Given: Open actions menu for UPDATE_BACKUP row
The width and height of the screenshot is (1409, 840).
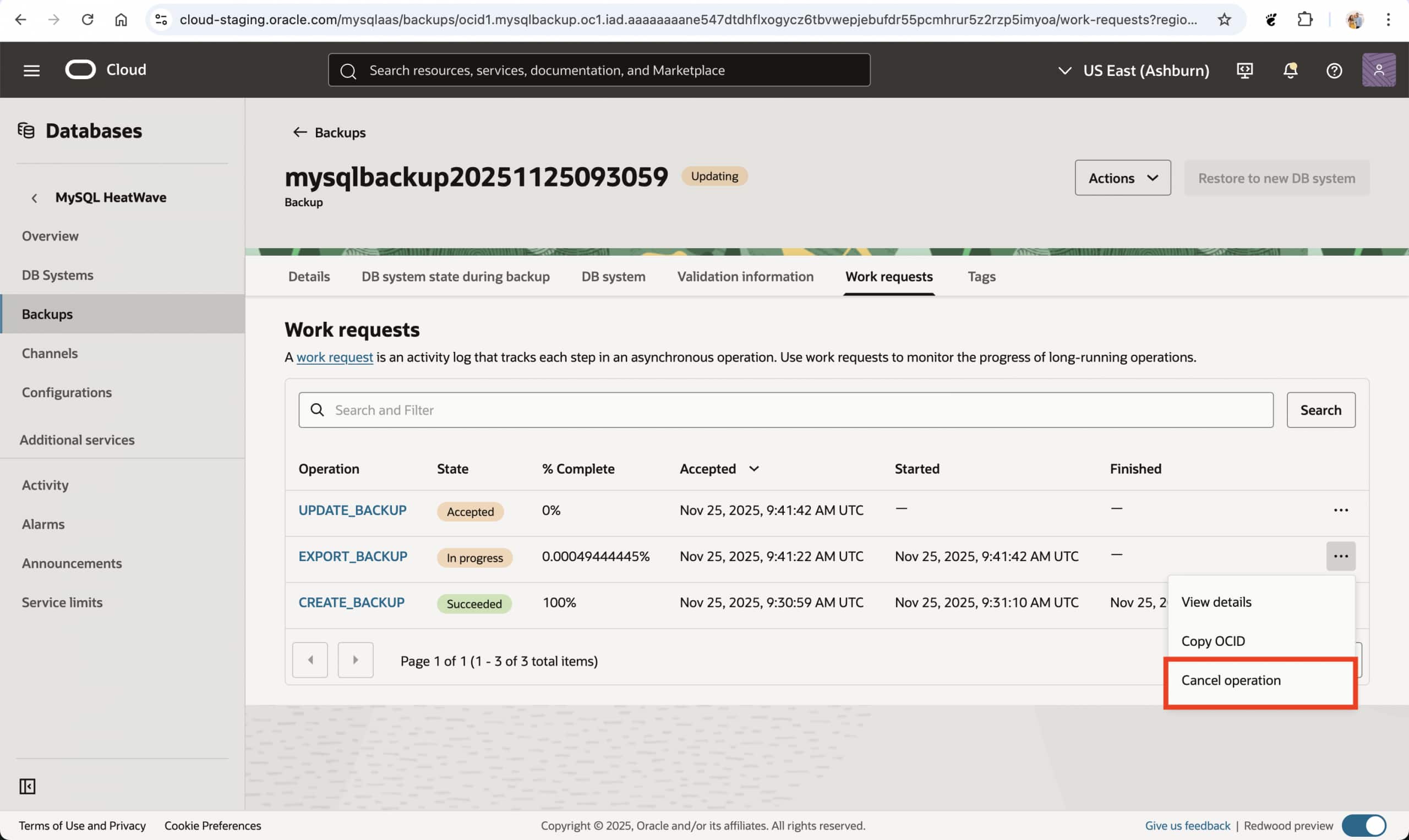Looking at the screenshot, I should pyautogui.click(x=1340, y=510).
